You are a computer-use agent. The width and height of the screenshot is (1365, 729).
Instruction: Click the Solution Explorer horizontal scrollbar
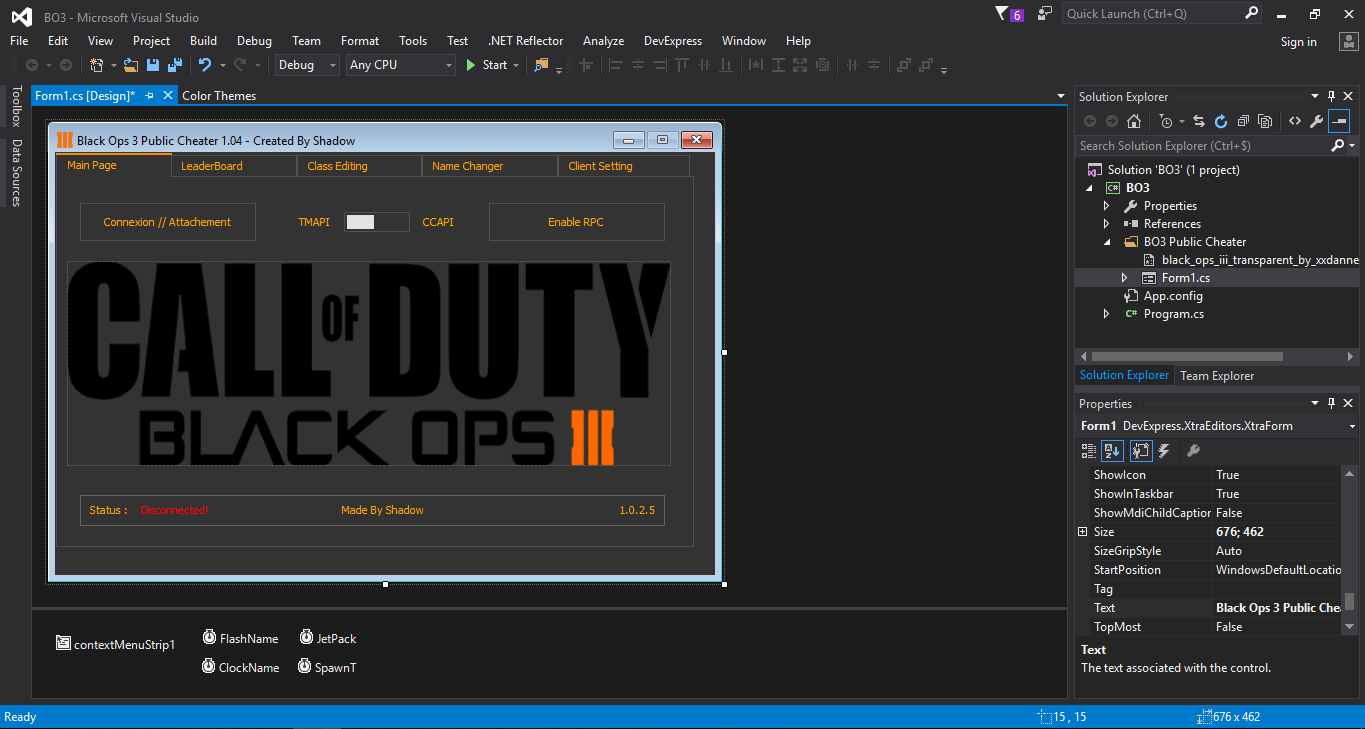(1187, 356)
